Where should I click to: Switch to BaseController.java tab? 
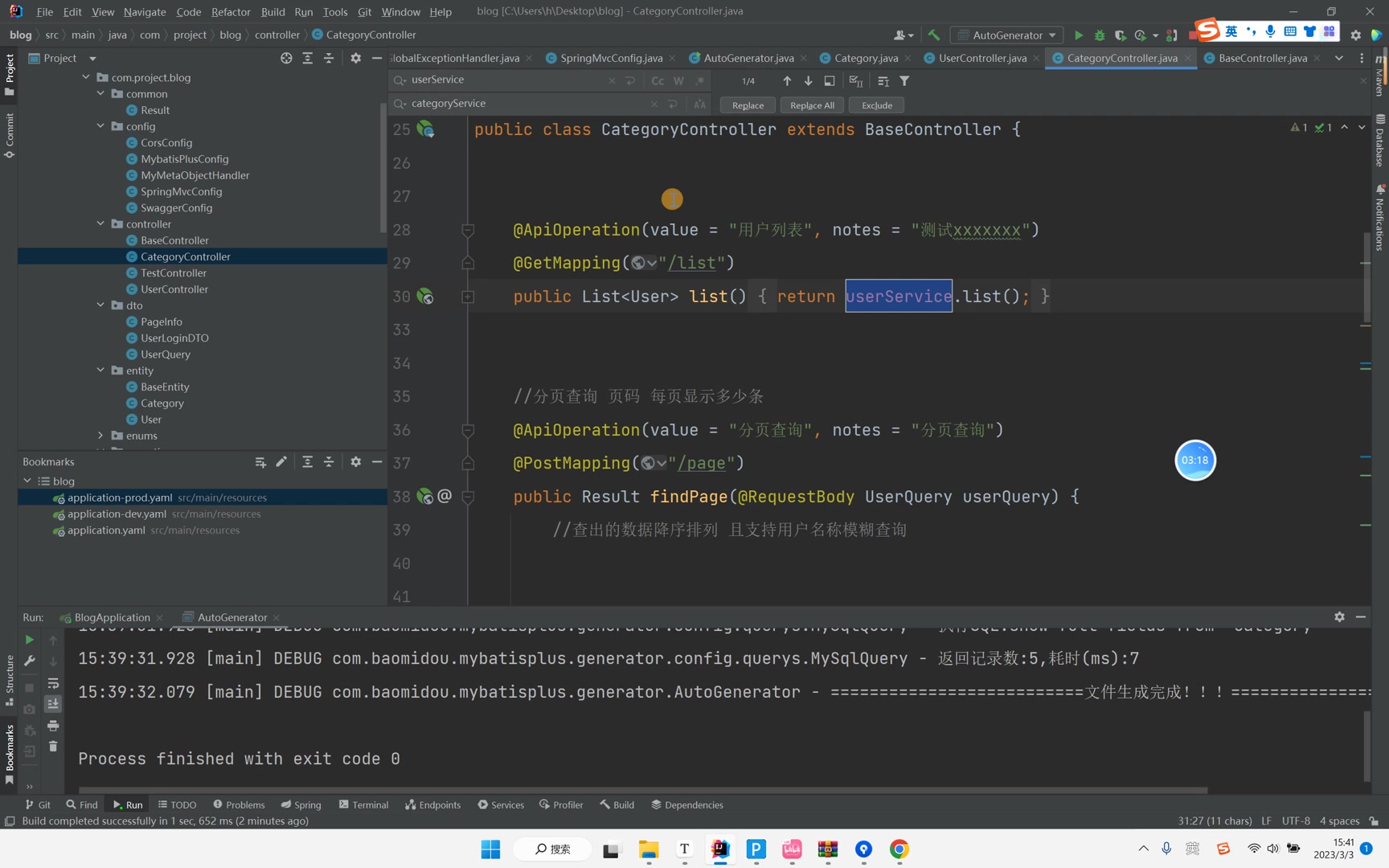click(x=1262, y=58)
